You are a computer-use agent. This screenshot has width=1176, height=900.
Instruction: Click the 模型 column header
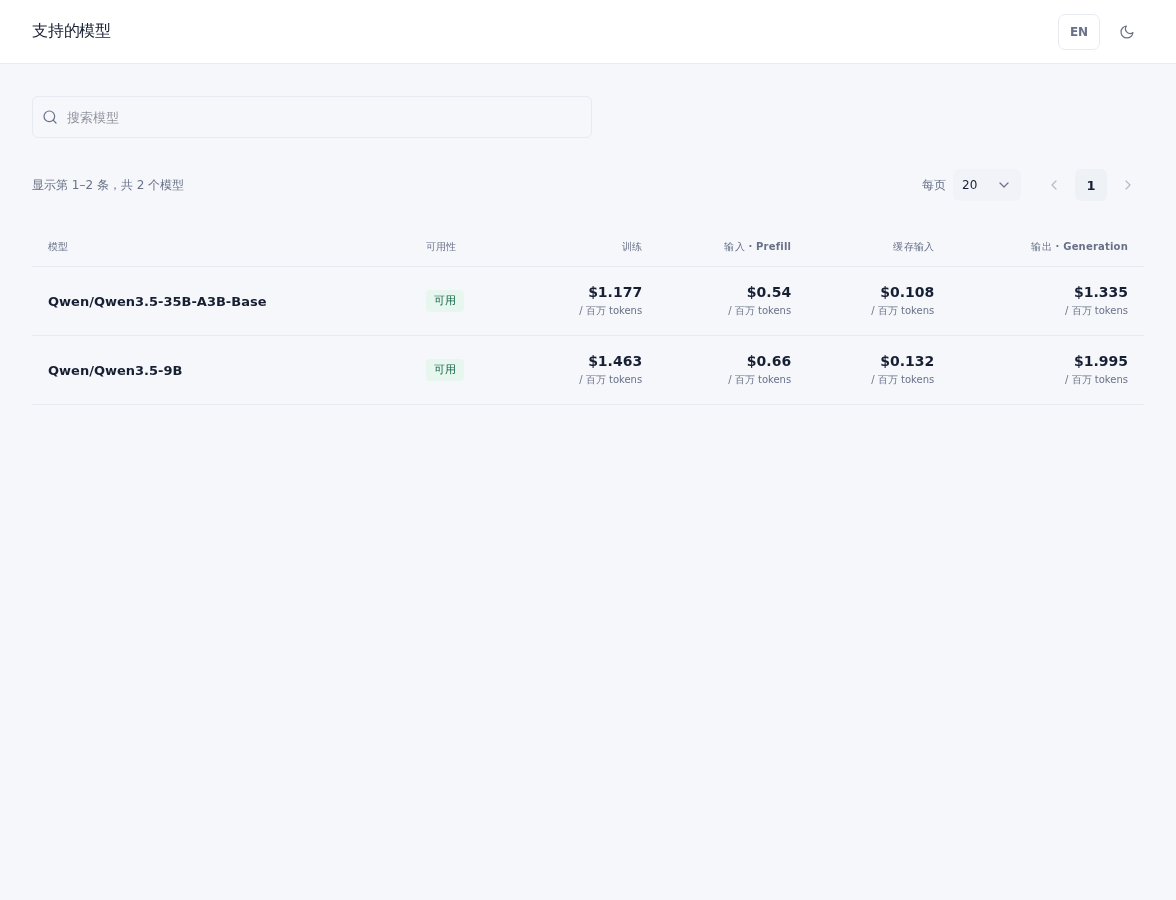pos(58,247)
